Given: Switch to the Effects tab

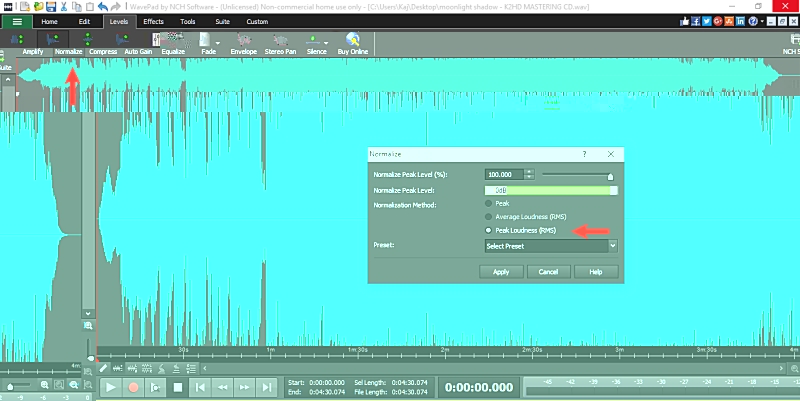Looking at the screenshot, I should coord(153,21).
